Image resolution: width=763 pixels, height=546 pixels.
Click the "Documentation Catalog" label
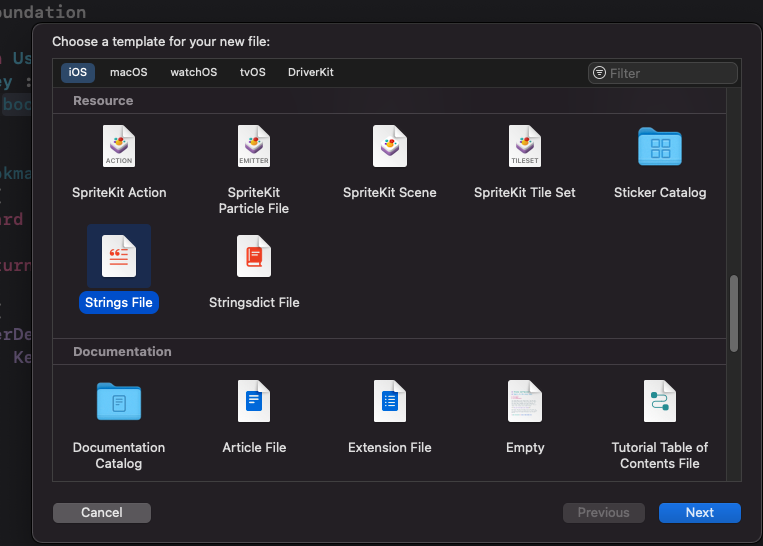coord(119,455)
